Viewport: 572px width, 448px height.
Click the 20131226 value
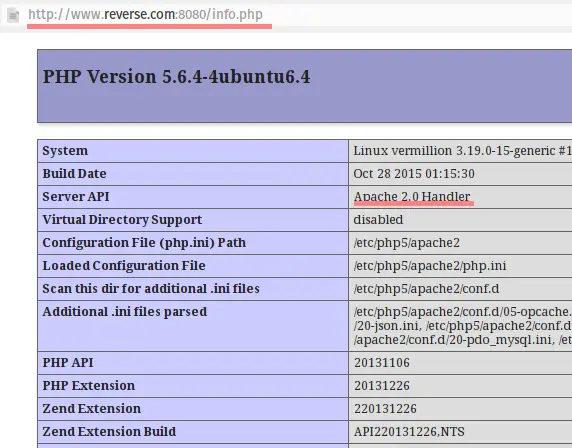[x=382, y=386]
